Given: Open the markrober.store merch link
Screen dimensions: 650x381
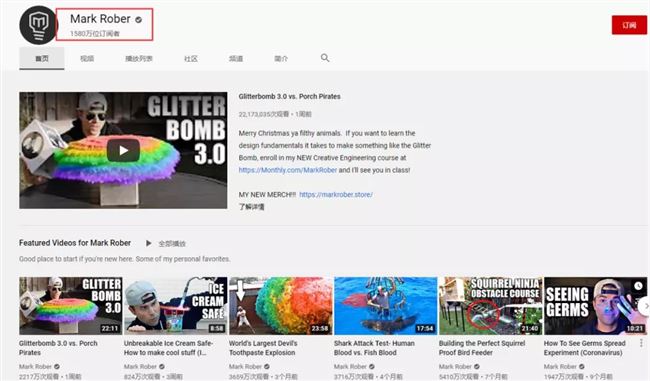Looking at the screenshot, I should pyautogui.click(x=336, y=194).
